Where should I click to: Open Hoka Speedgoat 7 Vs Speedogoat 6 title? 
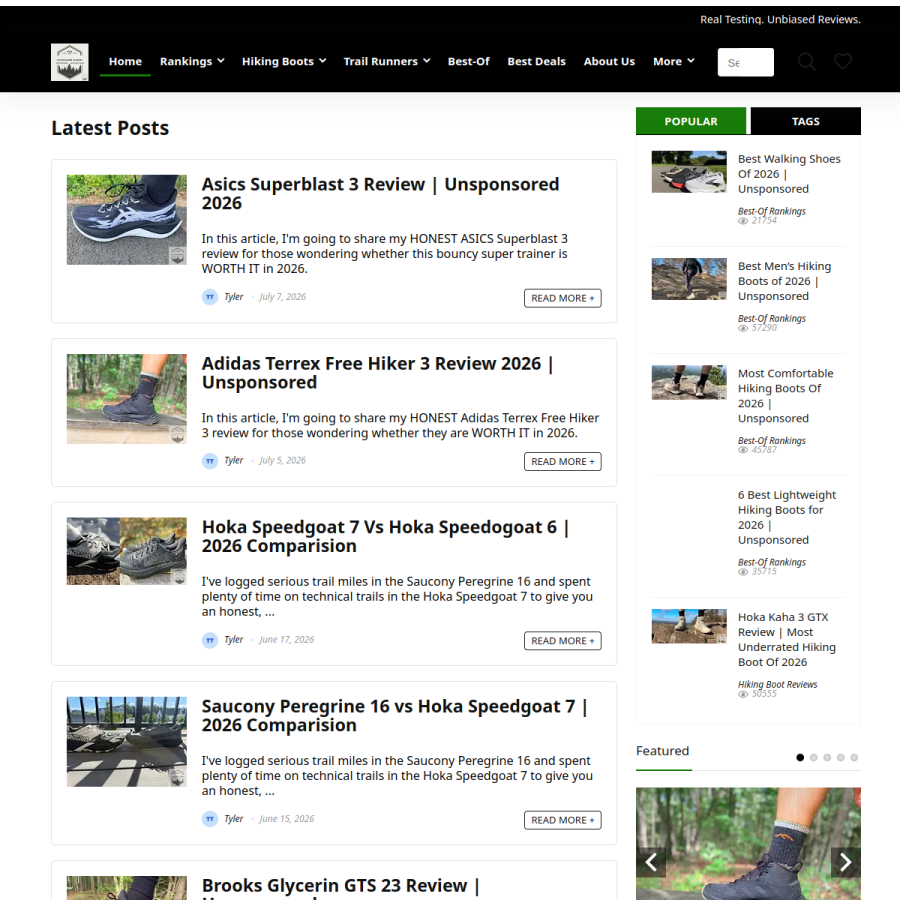[x=385, y=536]
